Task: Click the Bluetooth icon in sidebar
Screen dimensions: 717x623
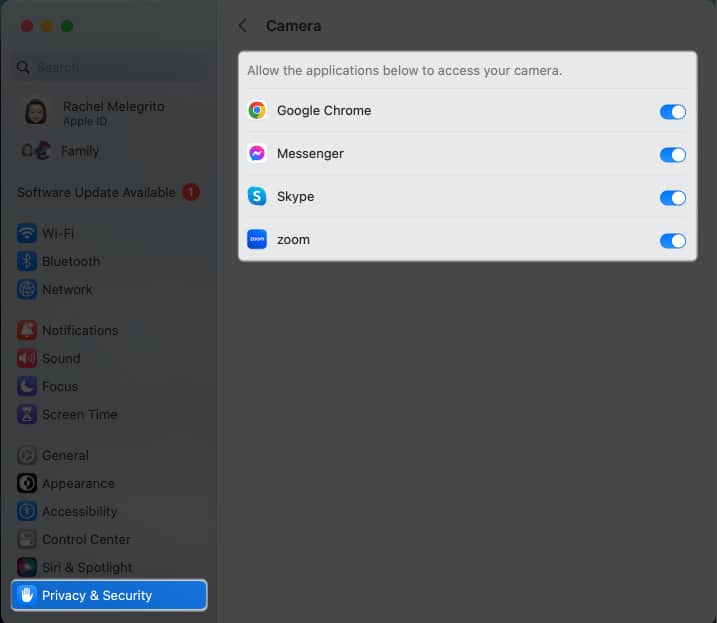Action: 27,261
